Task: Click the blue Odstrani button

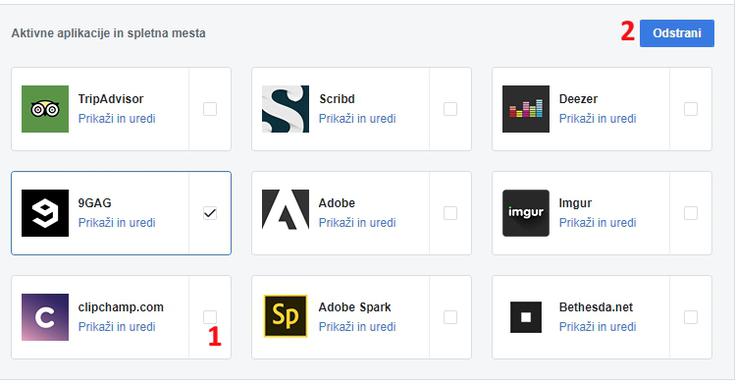Action: point(677,33)
